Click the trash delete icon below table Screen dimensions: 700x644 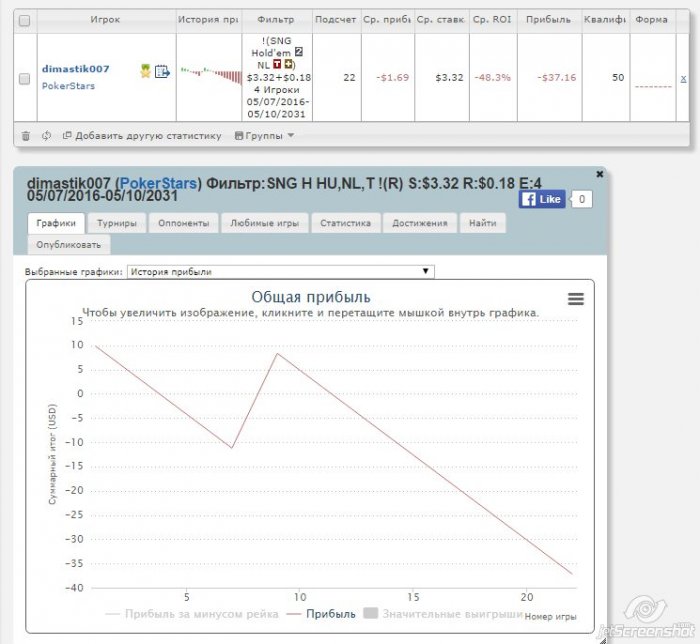point(25,136)
